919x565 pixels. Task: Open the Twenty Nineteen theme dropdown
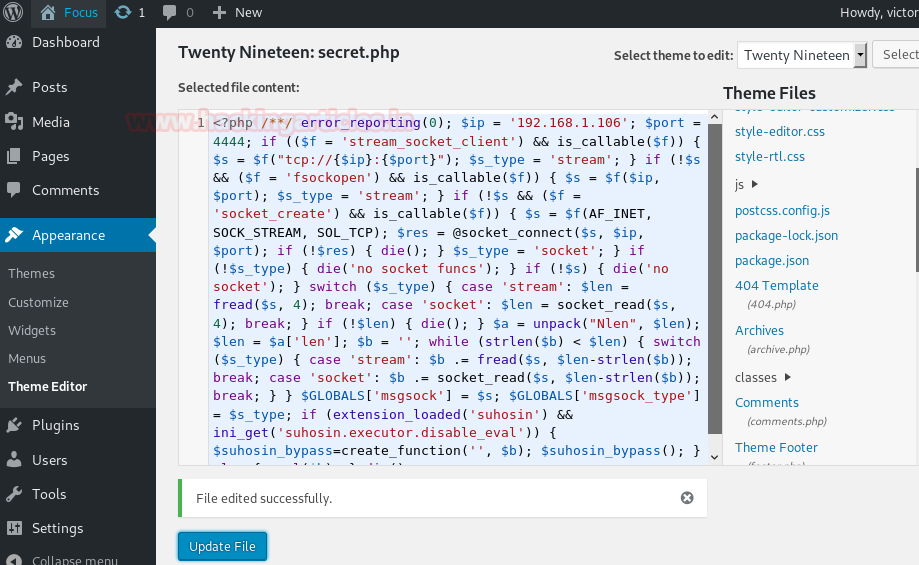[x=802, y=55]
